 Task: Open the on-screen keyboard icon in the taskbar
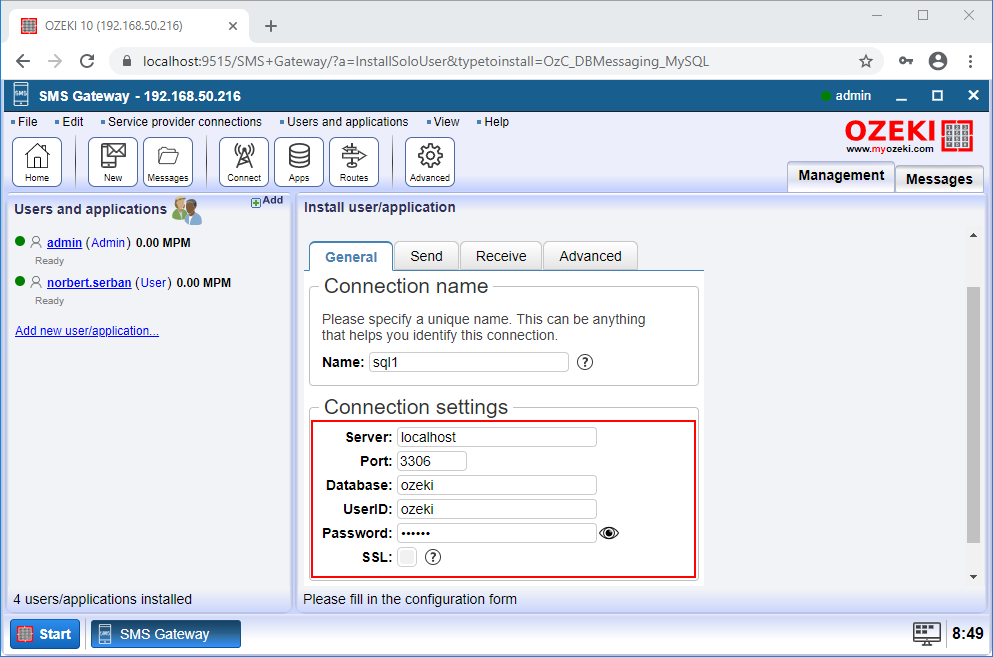point(926,633)
